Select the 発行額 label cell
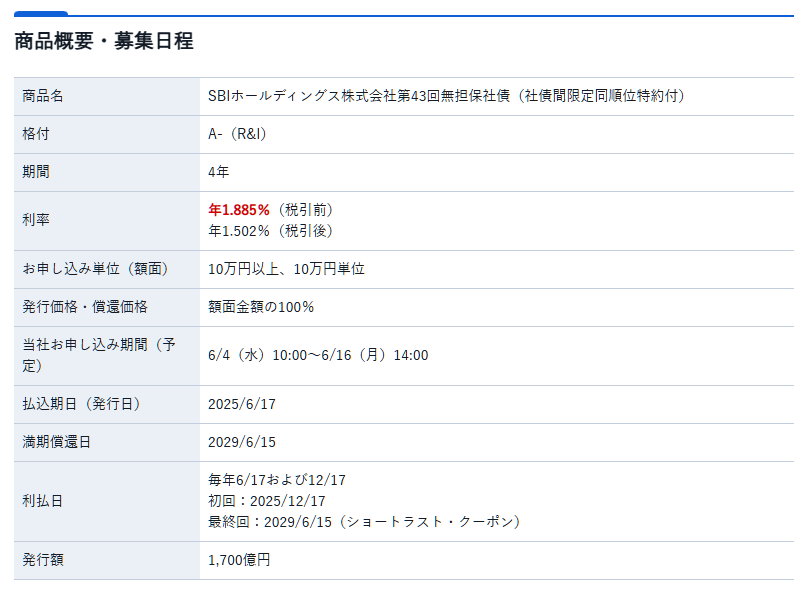The width and height of the screenshot is (805, 590). coord(107,560)
